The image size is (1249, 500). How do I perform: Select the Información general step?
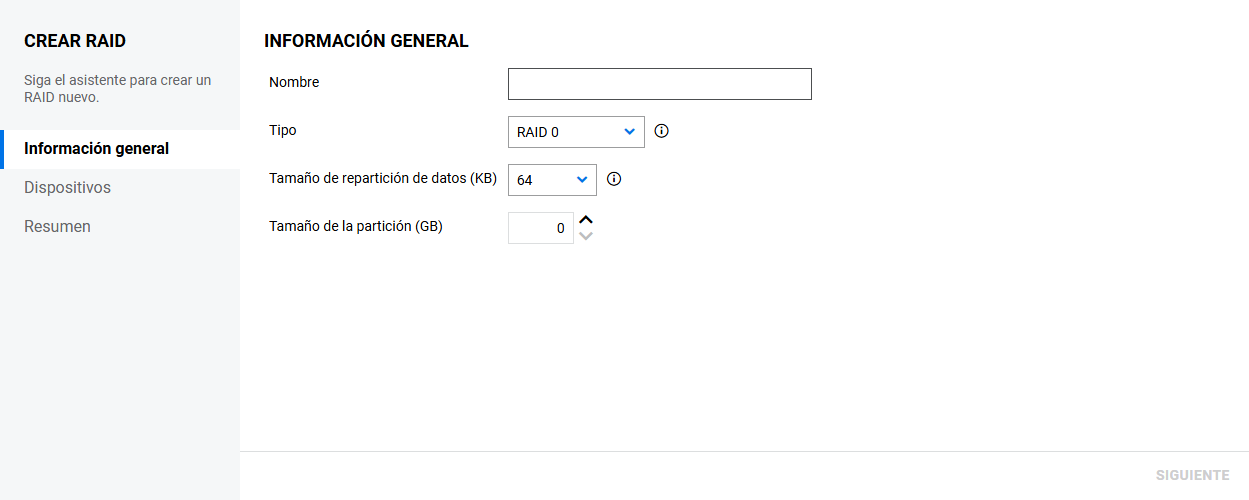coord(97,149)
